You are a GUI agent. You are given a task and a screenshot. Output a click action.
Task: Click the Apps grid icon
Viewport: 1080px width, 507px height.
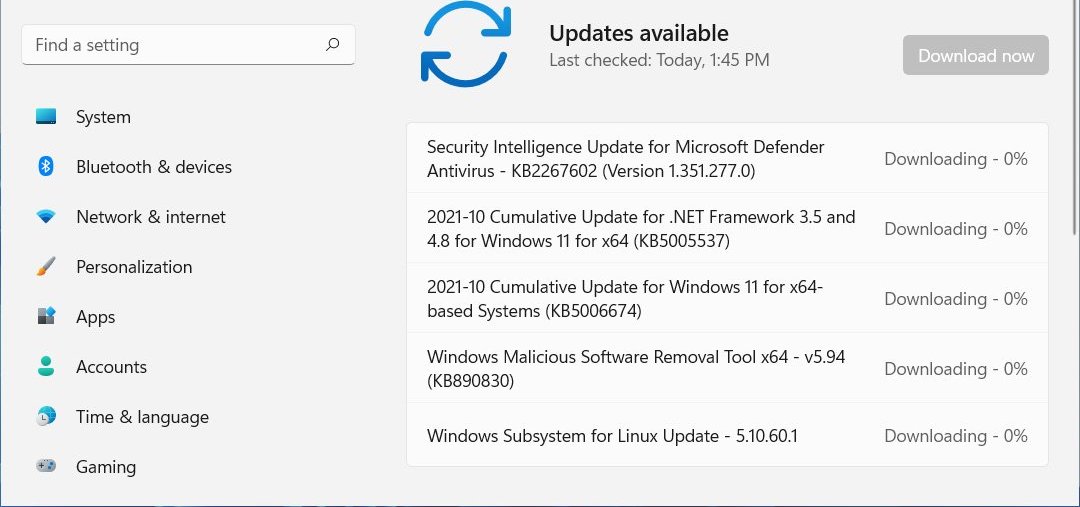pos(46,317)
